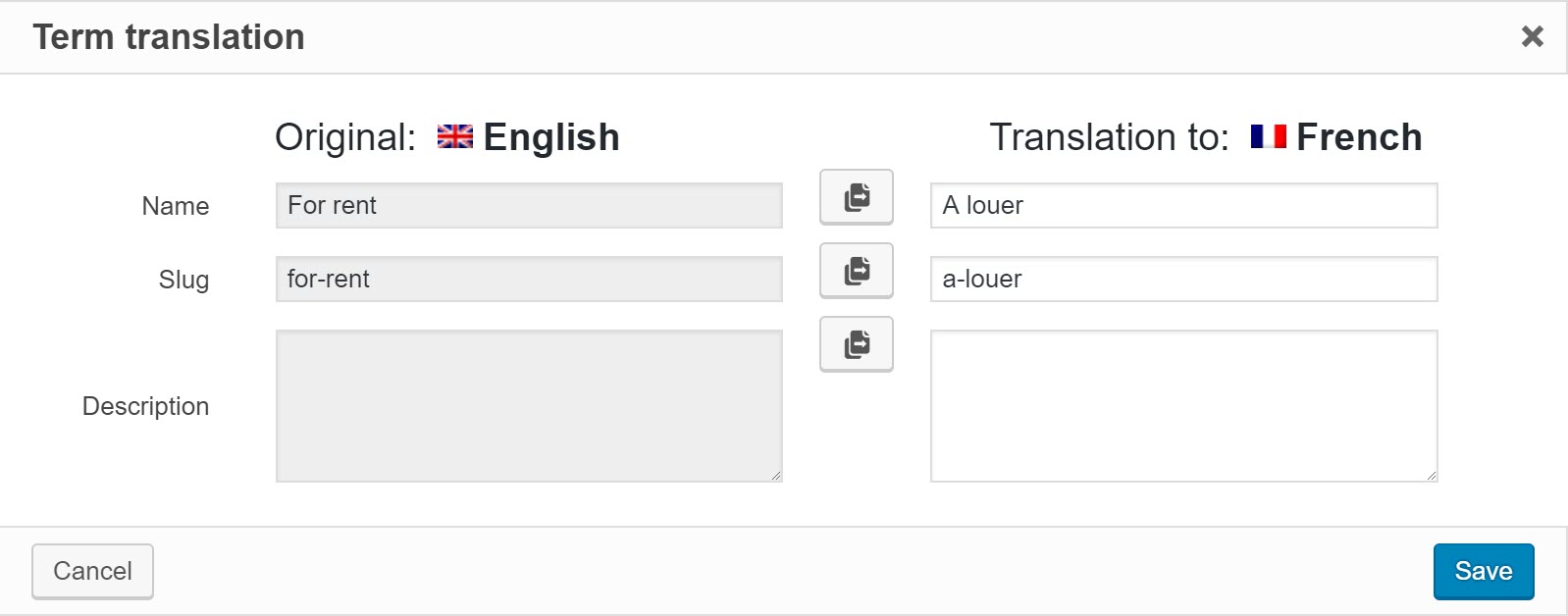The height and width of the screenshot is (616, 1568).
Task: Click the original Name field 'For rent'
Action: coord(528,205)
